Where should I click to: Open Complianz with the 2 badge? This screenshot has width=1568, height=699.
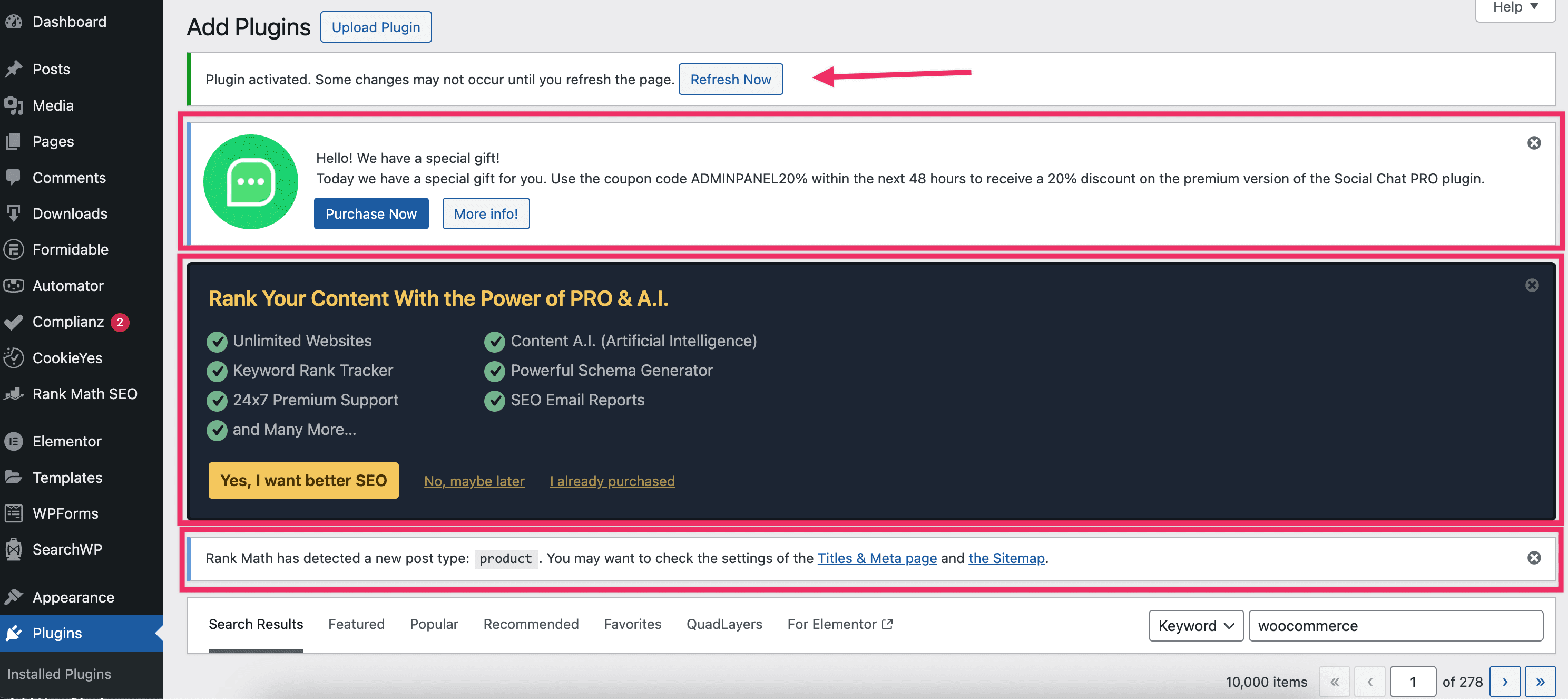click(68, 322)
